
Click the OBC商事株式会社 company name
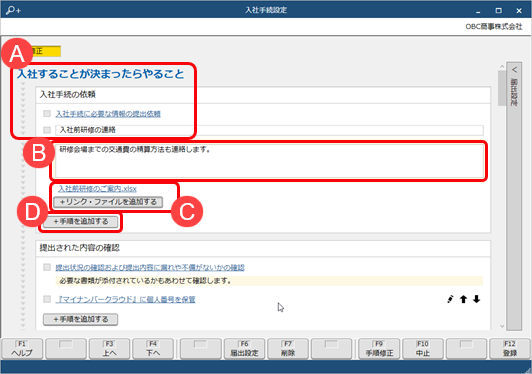[x=494, y=26]
